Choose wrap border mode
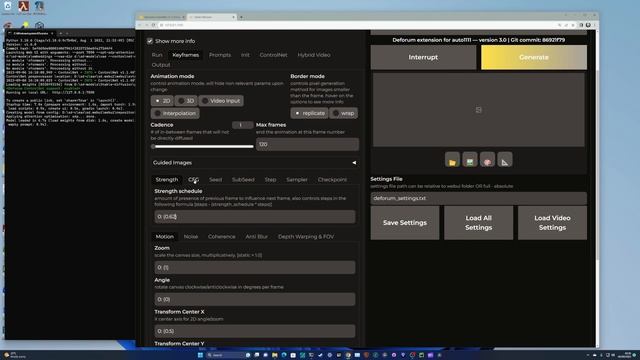This screenshot has height=360, width=640. pos(344,113)
